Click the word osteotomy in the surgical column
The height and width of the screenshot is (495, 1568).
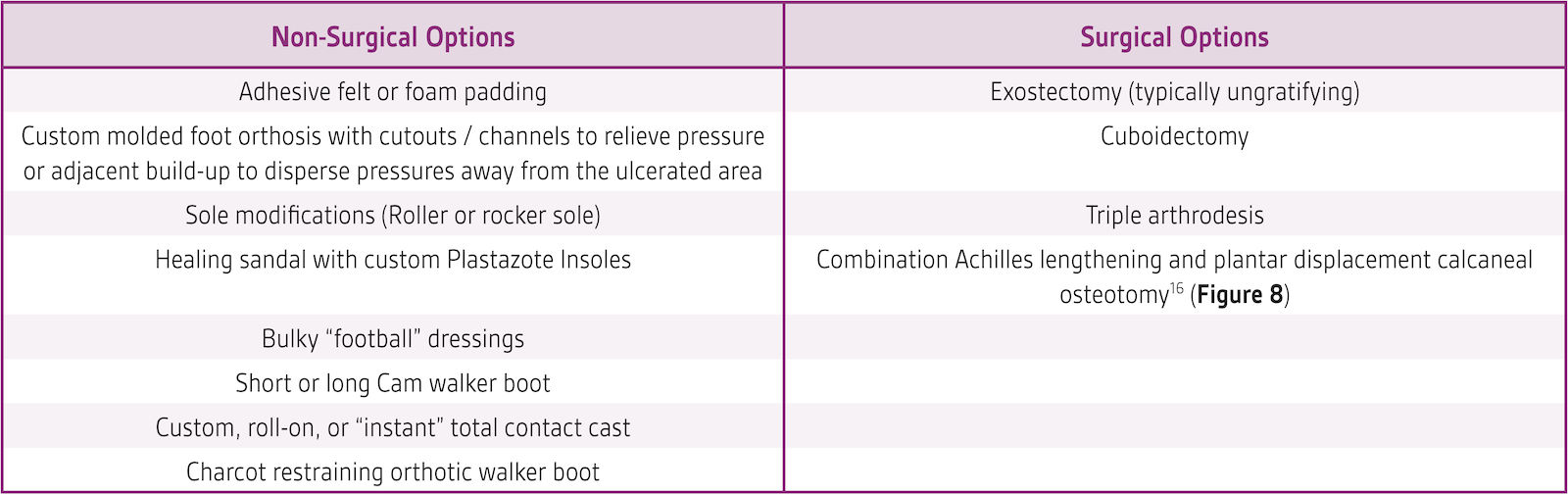click(x=1114, y=295)
